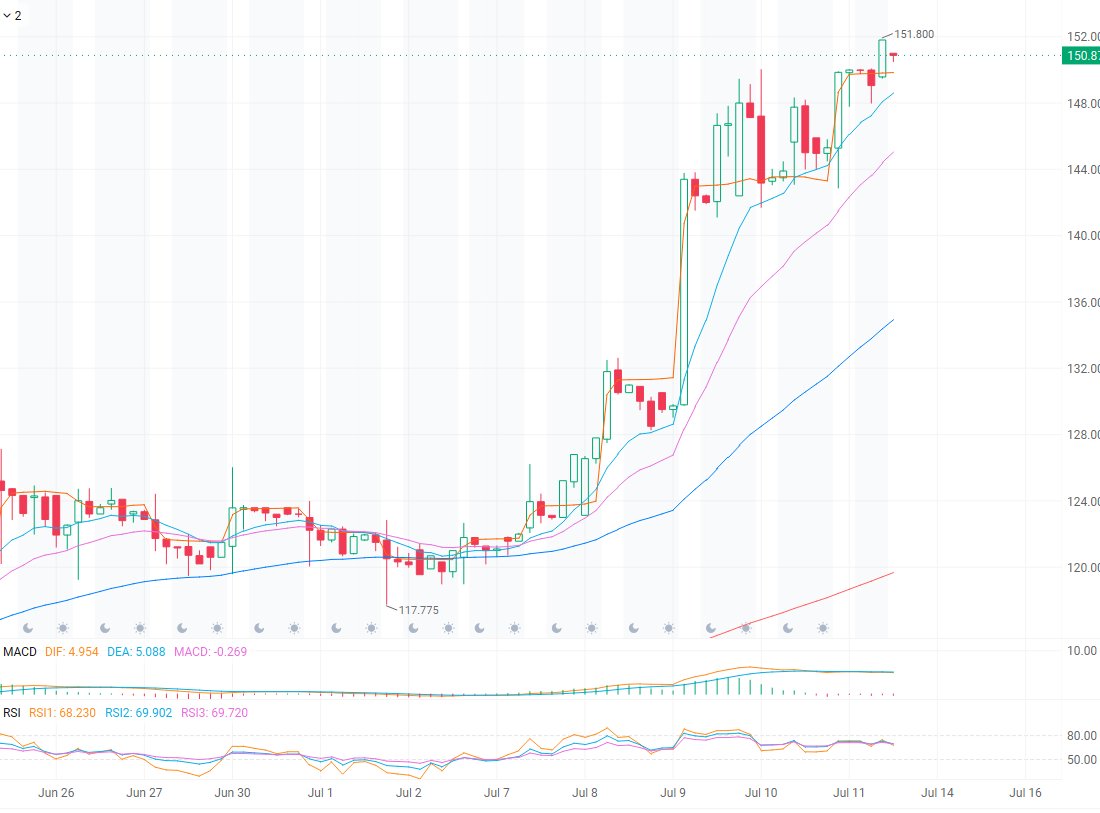
Task: Click the Jul 11 date label
Action: pos(849,793)
